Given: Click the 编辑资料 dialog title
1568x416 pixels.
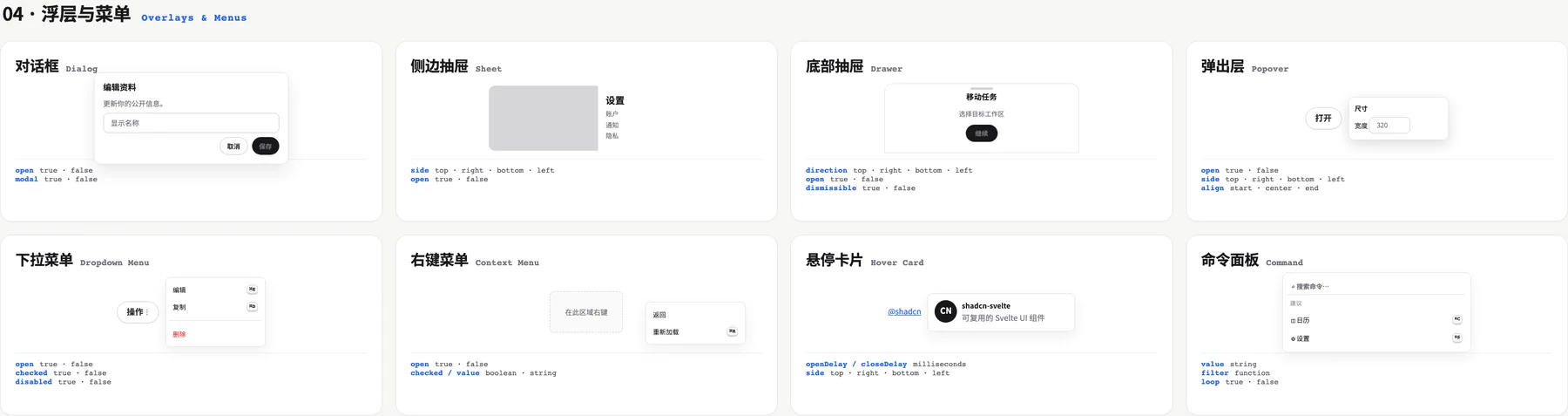Looking at the screenshot, I should coord(119,87).
